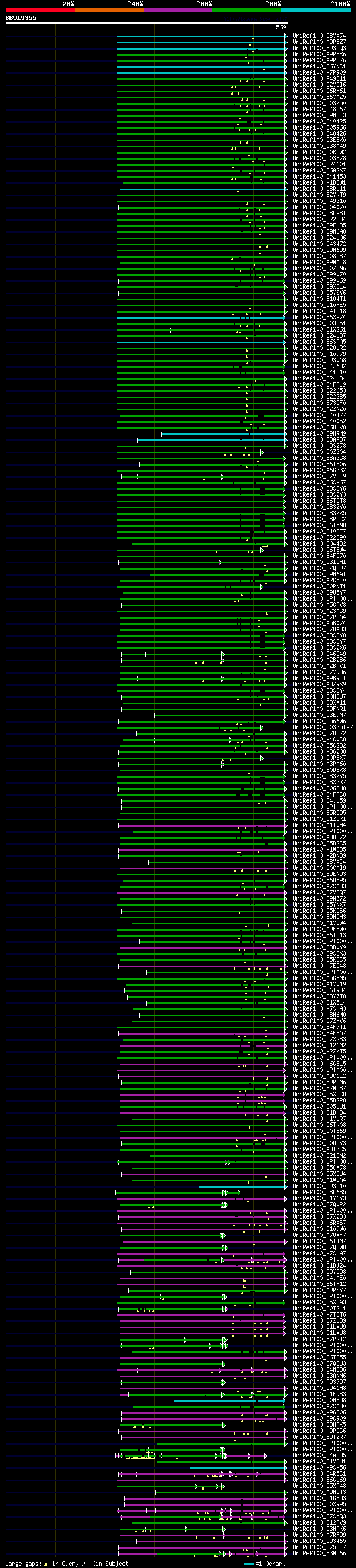Choose the UniRef100_Q9MBF3 hit
Screen dimensions: 356x1568
(319, 115)
